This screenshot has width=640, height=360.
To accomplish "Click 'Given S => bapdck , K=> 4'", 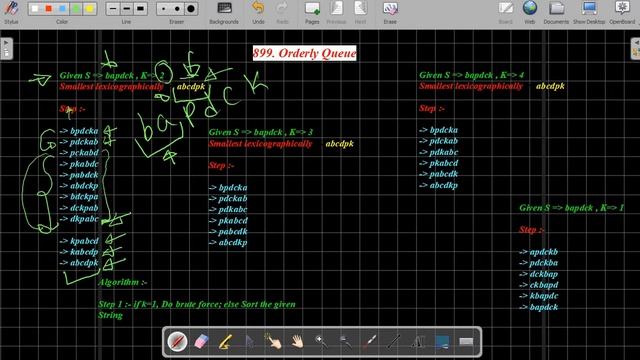I will (471, 75).
